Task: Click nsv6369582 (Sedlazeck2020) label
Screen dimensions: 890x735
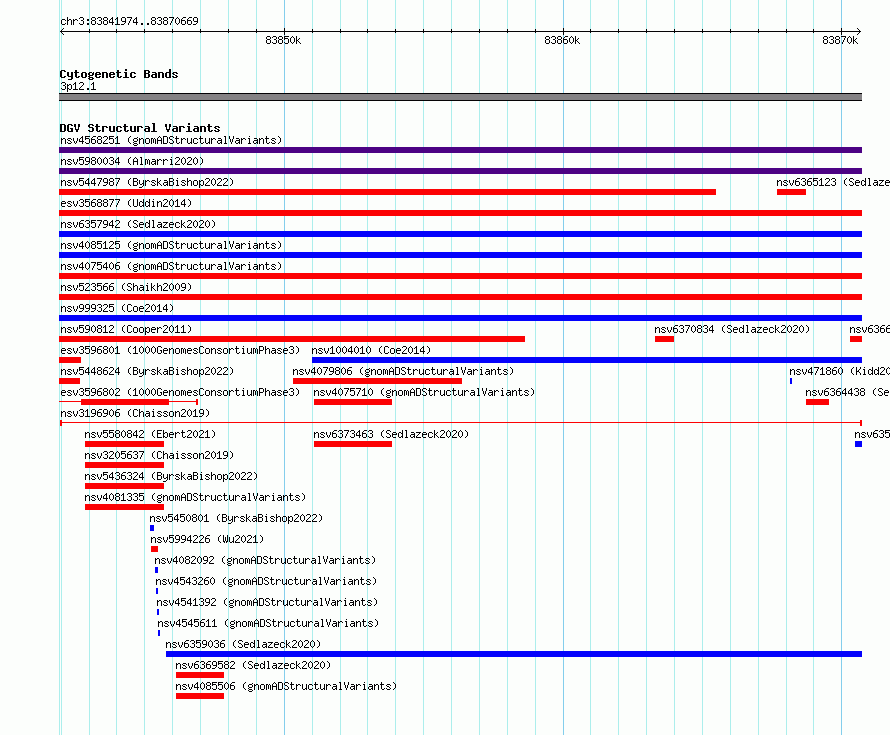Action: [253, 665]
